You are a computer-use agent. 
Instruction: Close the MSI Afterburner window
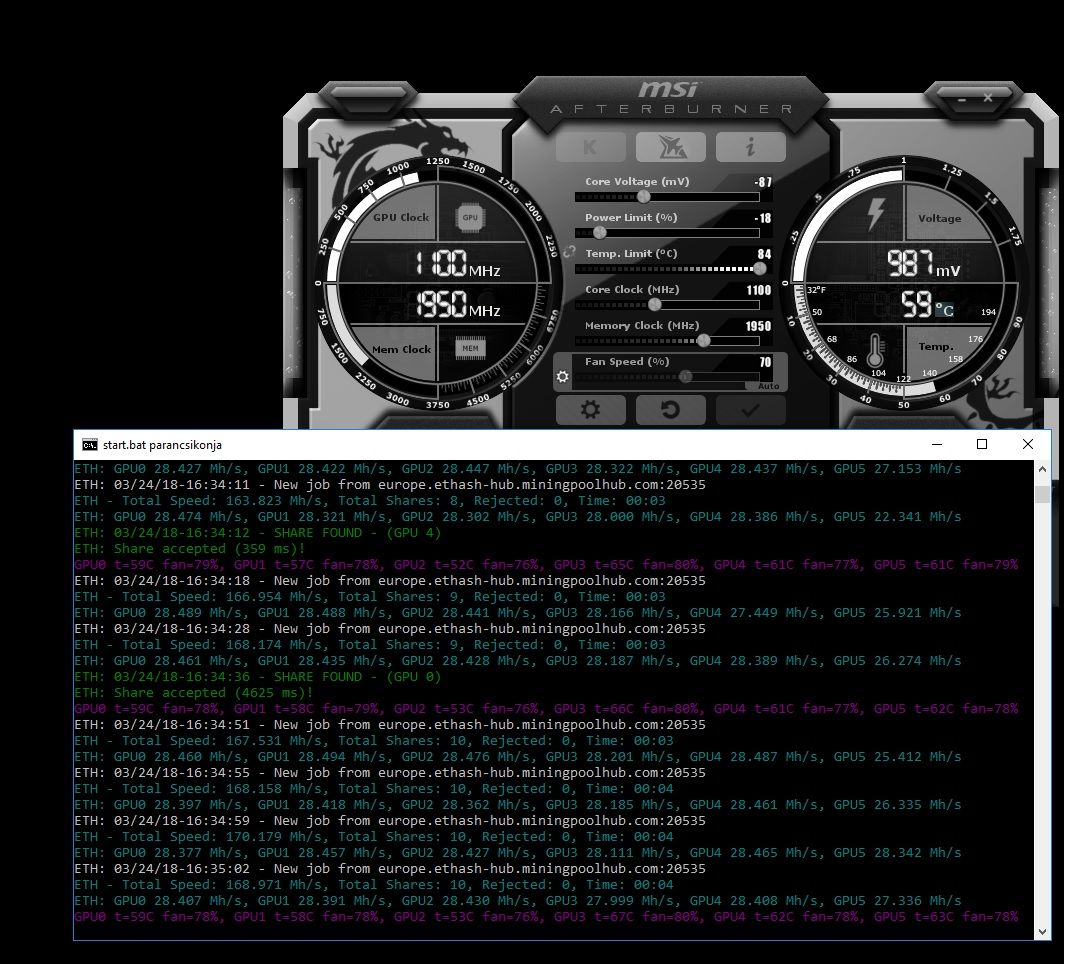click(987, 98)
